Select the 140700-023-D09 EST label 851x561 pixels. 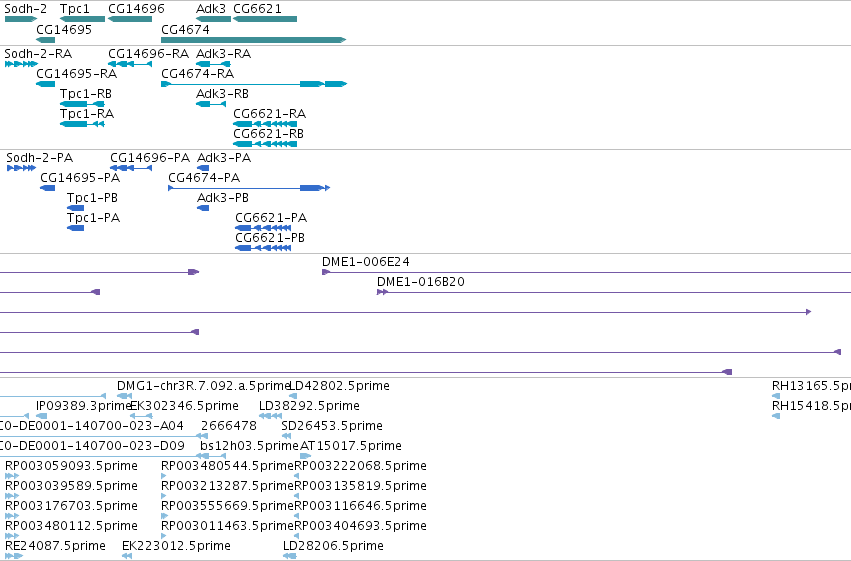tap(92, 447)
